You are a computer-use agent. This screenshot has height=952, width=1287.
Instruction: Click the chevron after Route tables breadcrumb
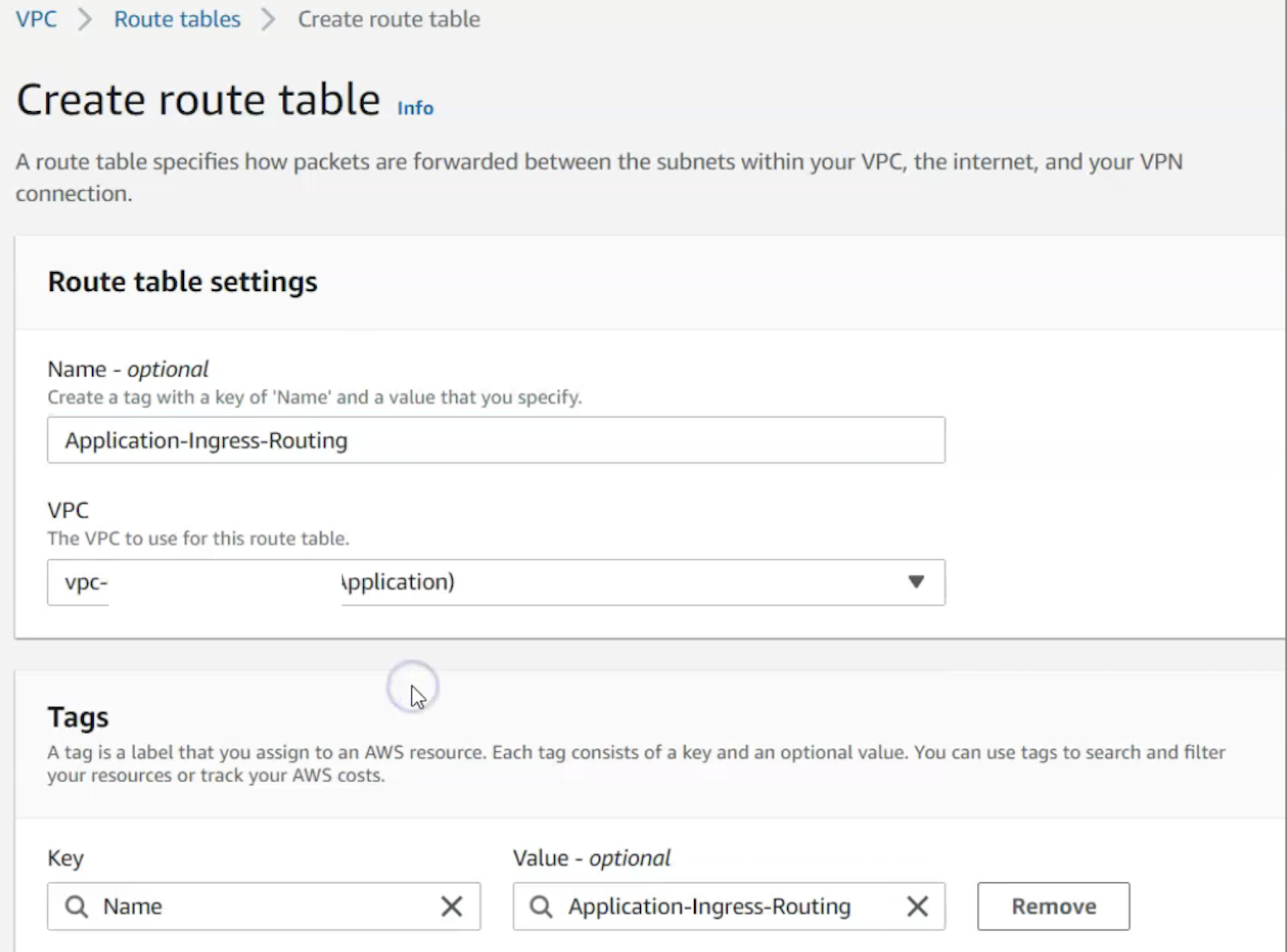(268, 19)
